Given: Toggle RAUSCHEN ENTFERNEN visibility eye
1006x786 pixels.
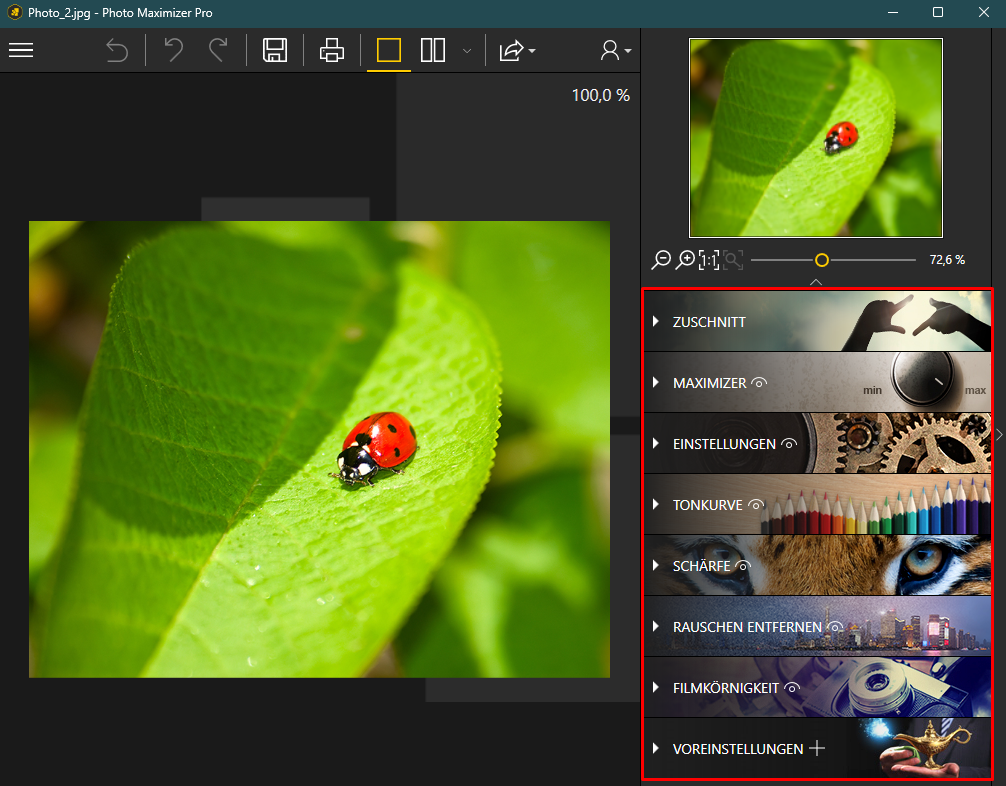Looking at the screenshot, I should coord(835,627).
